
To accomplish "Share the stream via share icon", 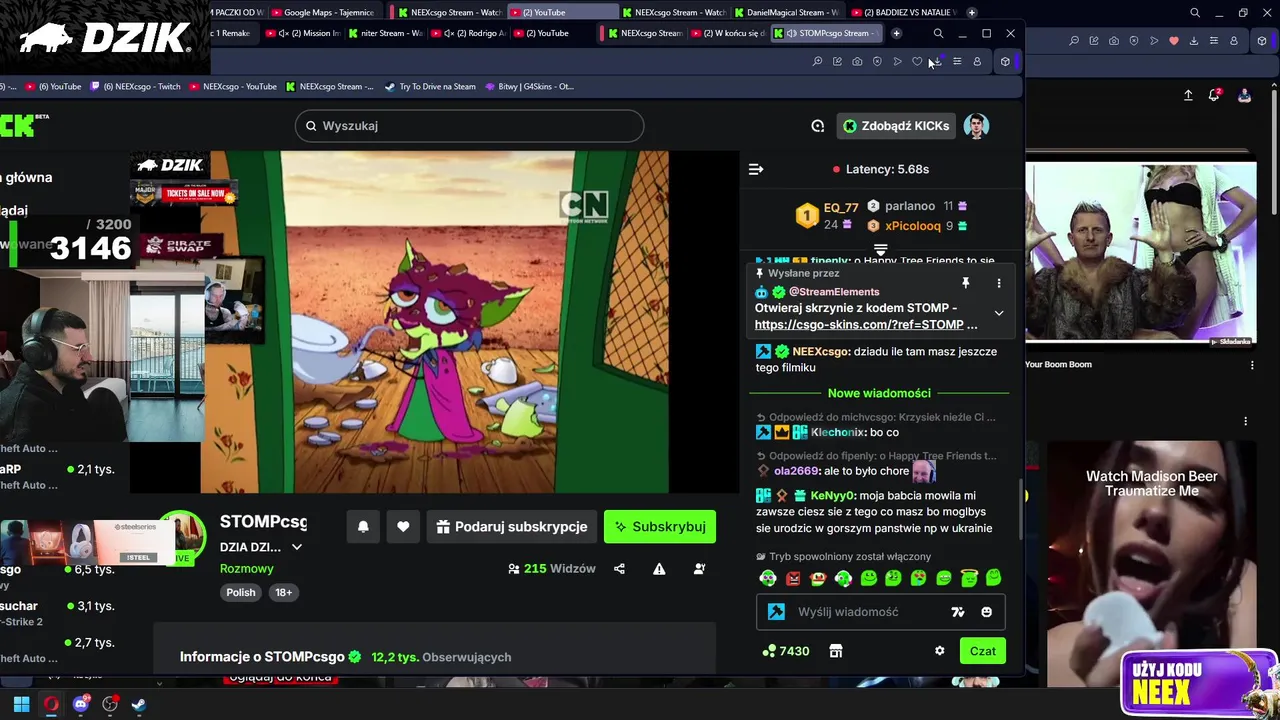I will tap(619, 569).
